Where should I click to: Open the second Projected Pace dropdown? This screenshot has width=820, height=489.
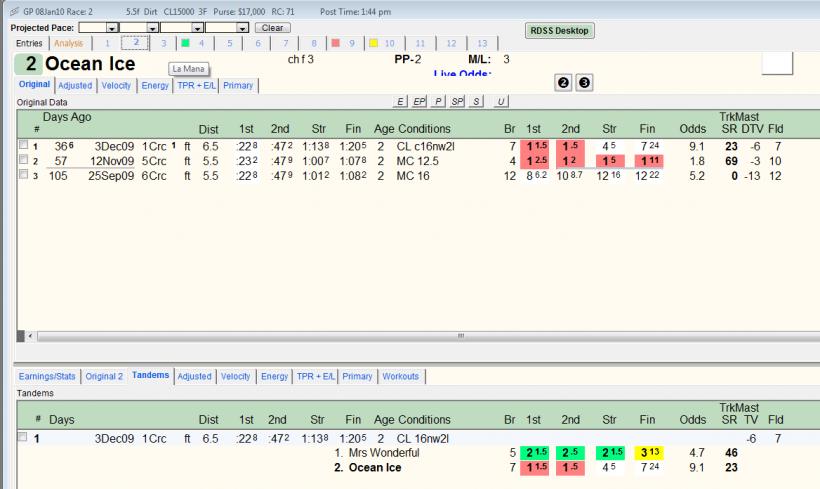[153, 28]
